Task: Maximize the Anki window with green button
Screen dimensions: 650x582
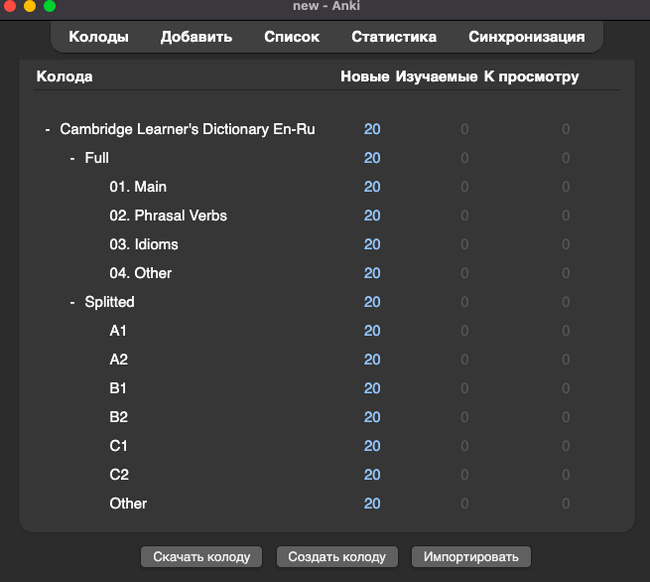Action: (50, 6)
